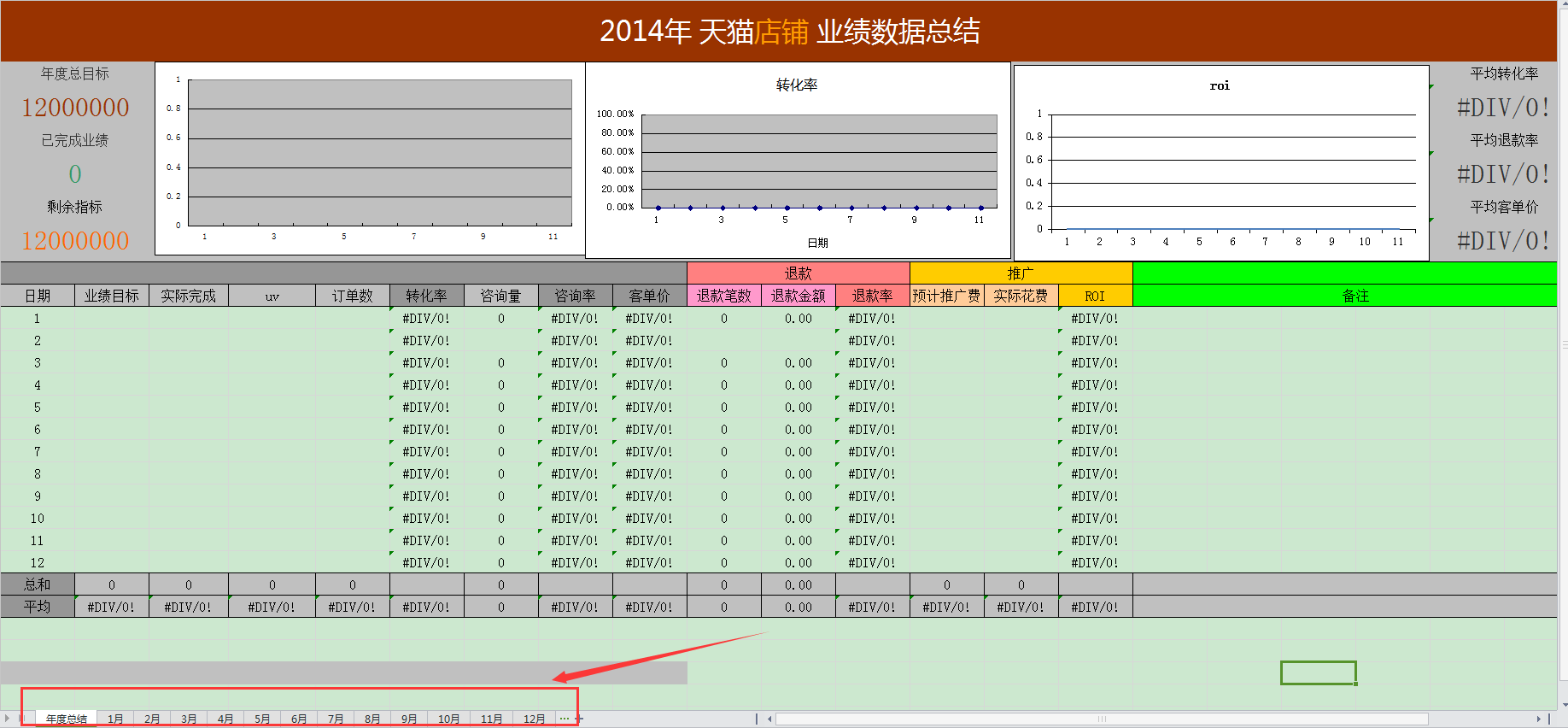Screen dimensions: 1568x728
Task: Open the 11月 sheet tab
Action: pyautogui.click(x=492, y=719)
